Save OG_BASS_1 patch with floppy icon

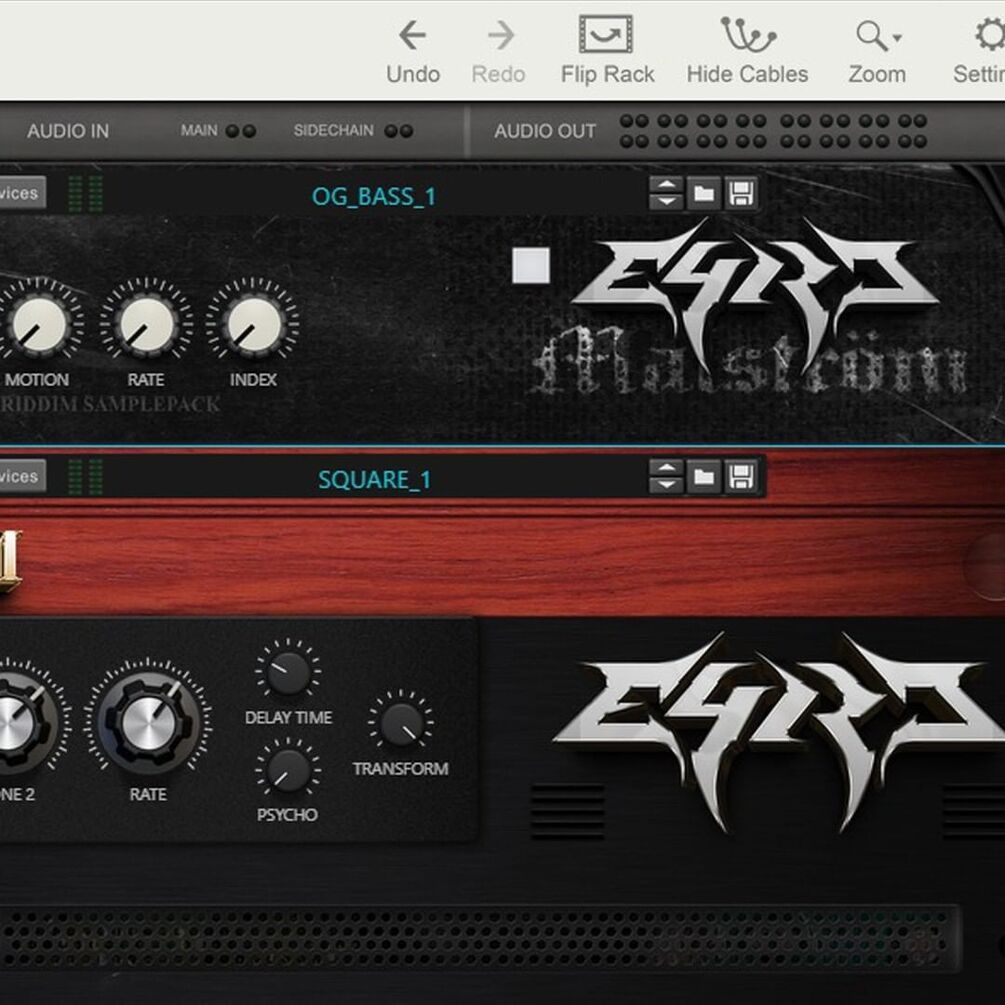(x=741, y=193)
